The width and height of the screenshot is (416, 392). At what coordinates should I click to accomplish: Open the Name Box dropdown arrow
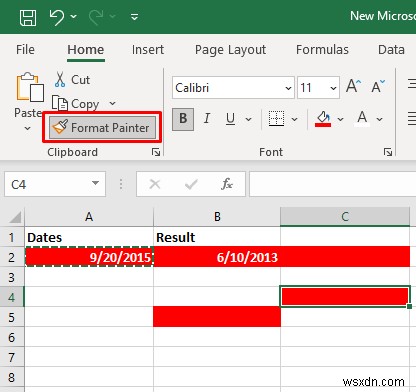(95, 183)
